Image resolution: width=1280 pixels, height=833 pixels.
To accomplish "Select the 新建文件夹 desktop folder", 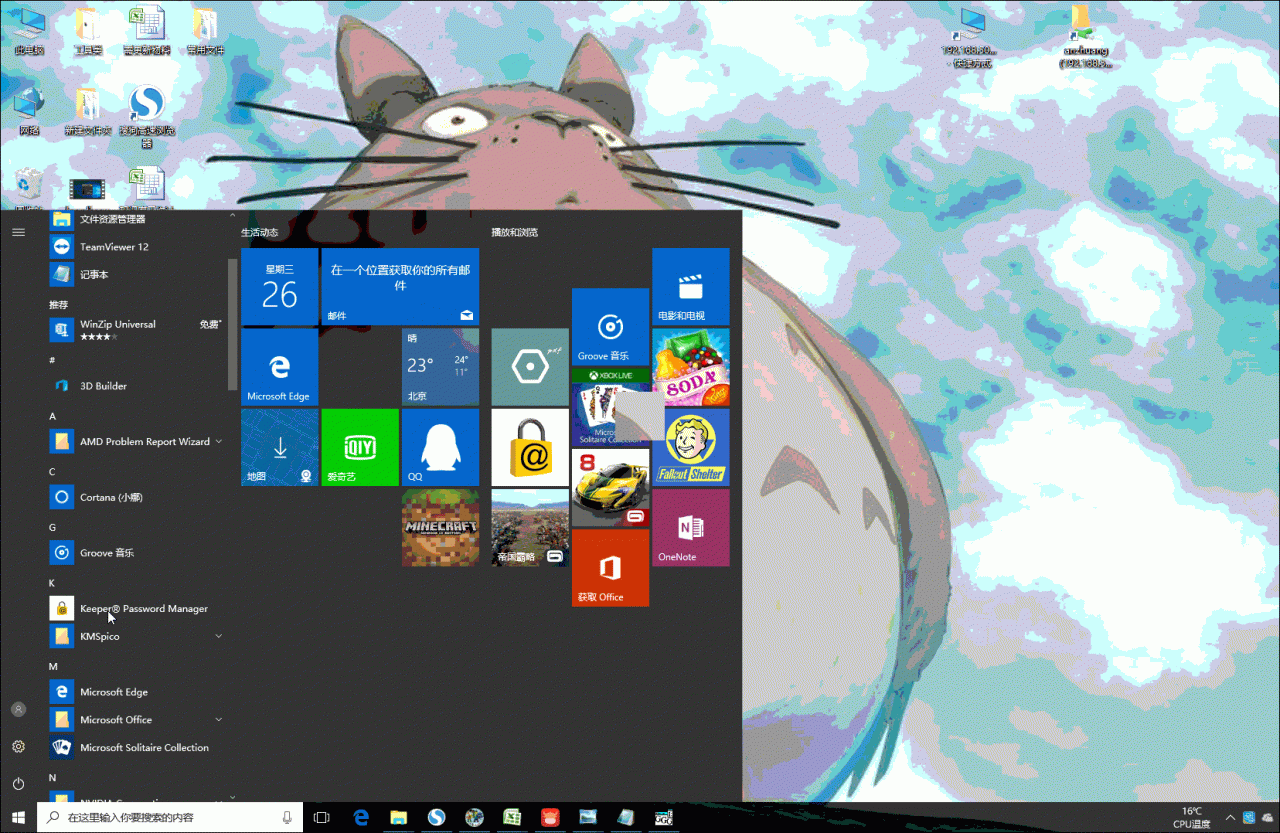I will 88,110.
